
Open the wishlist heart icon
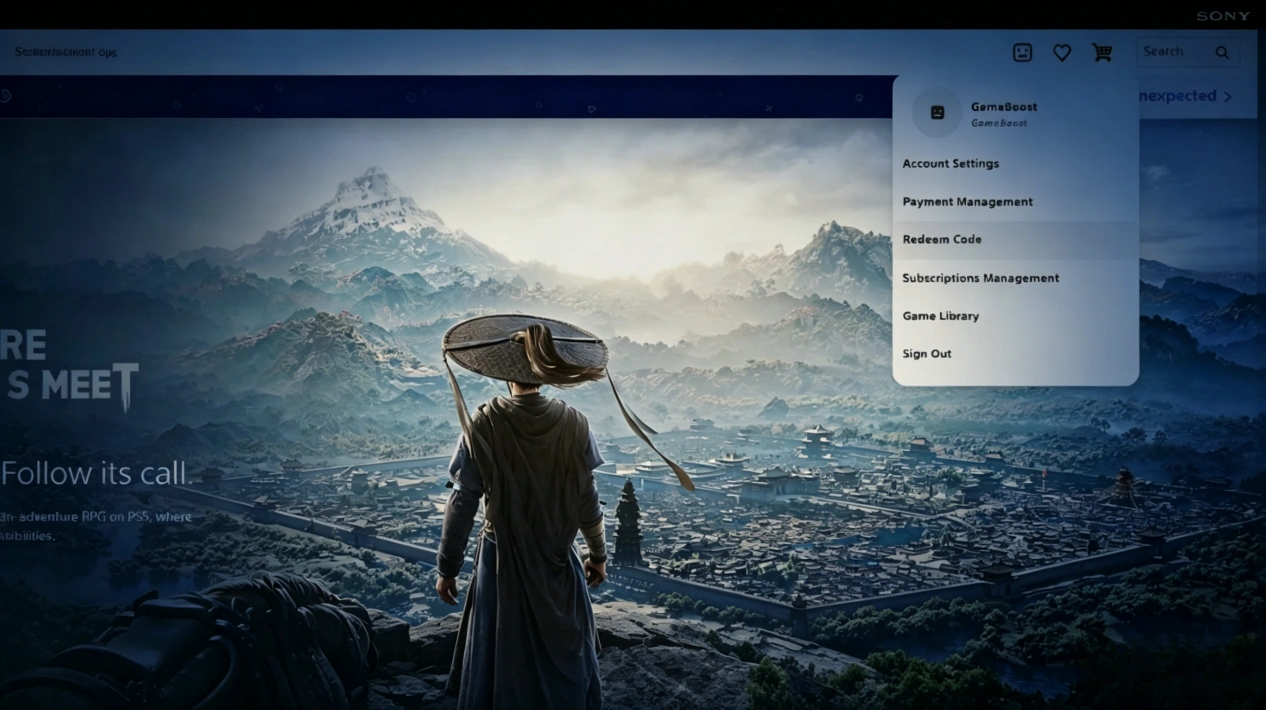coord(1062,53)
